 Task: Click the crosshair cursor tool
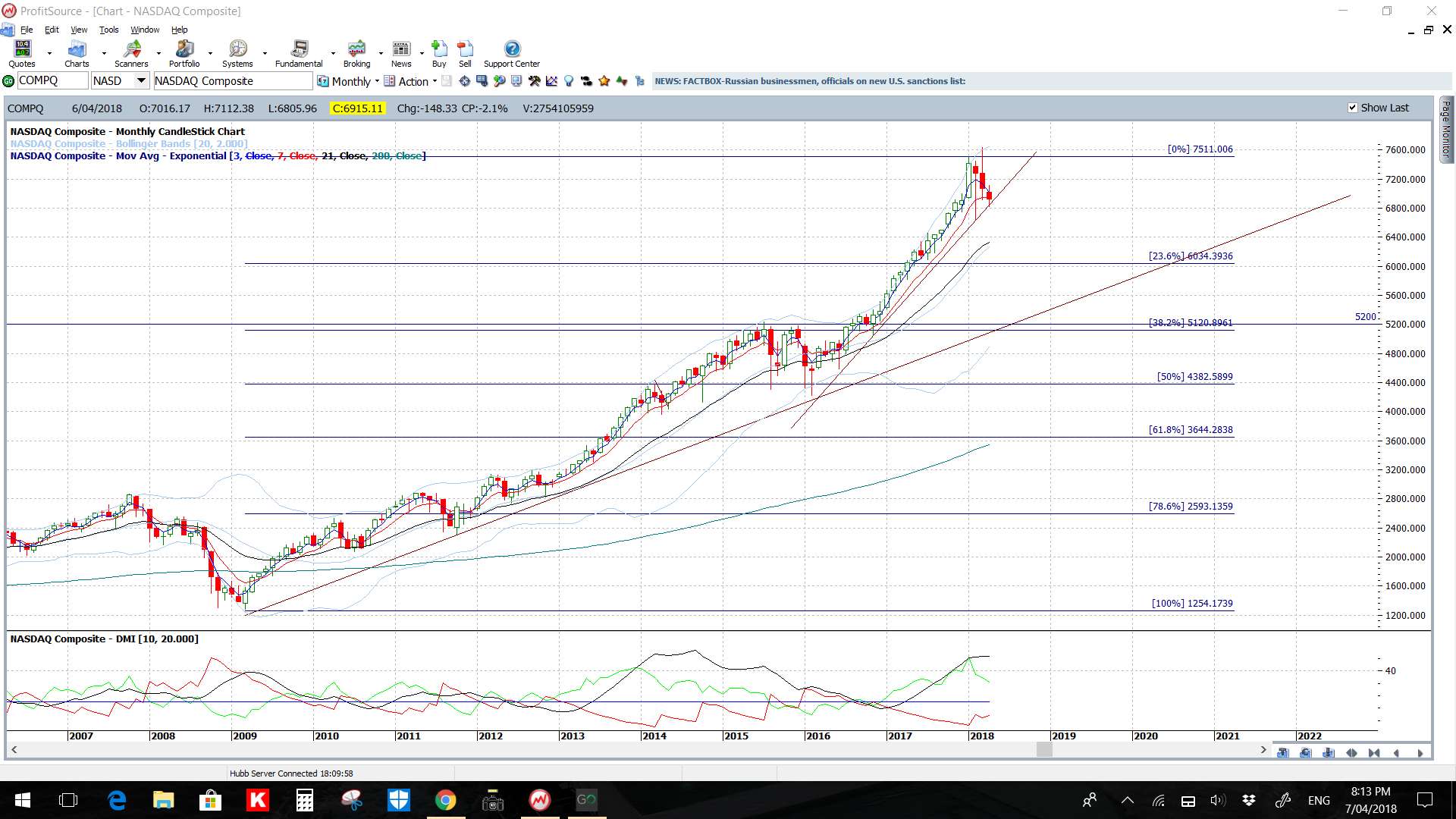pos(464,81)
